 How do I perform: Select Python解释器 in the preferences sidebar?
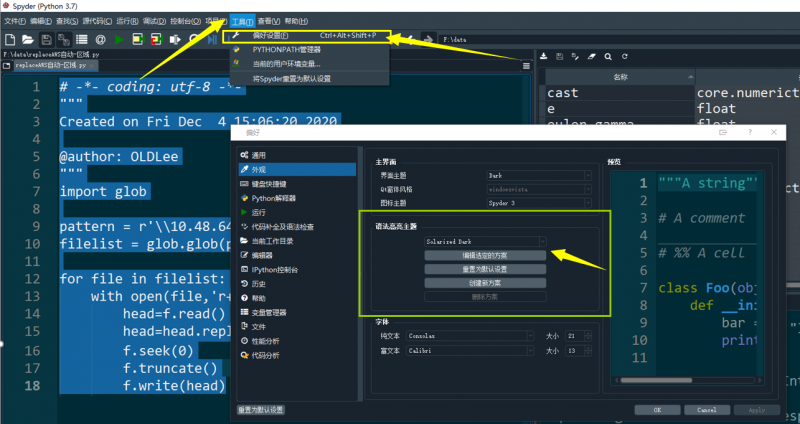tap(272, 198)
